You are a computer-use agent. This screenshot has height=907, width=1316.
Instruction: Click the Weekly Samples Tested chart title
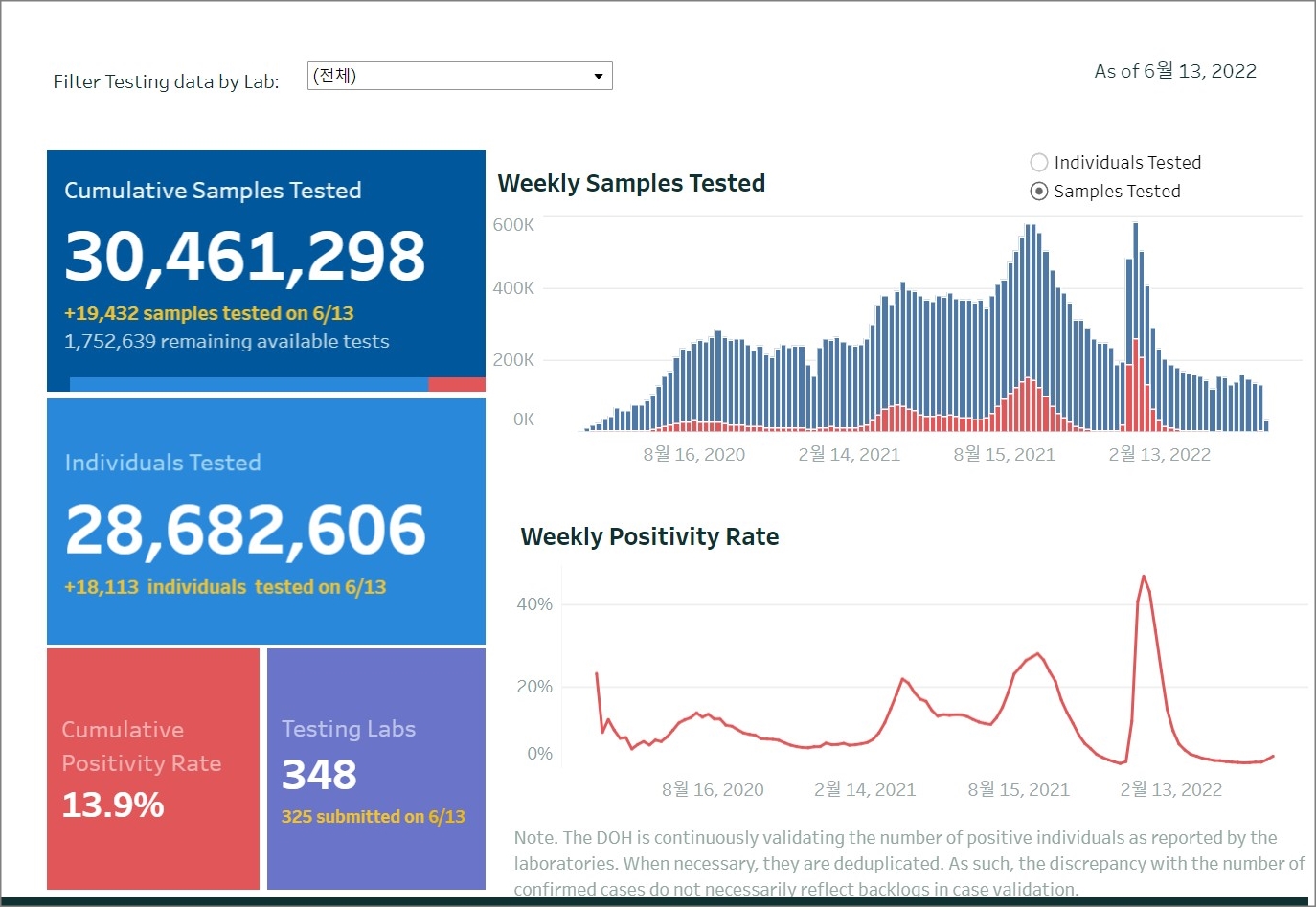coord(631,183)
